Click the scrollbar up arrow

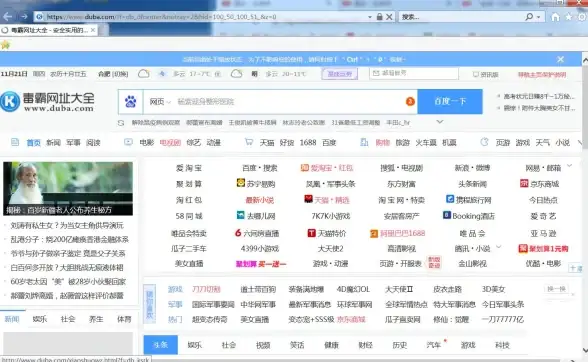pos(585,60)
